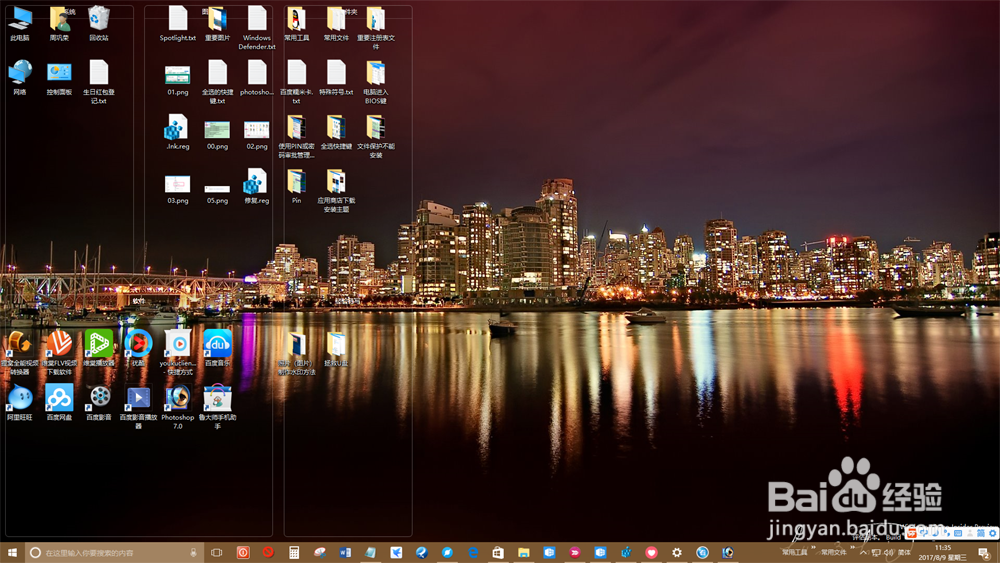Launch the 百度影音播放器 shortcut
1000x563 pixels.
tap(138, 406)
